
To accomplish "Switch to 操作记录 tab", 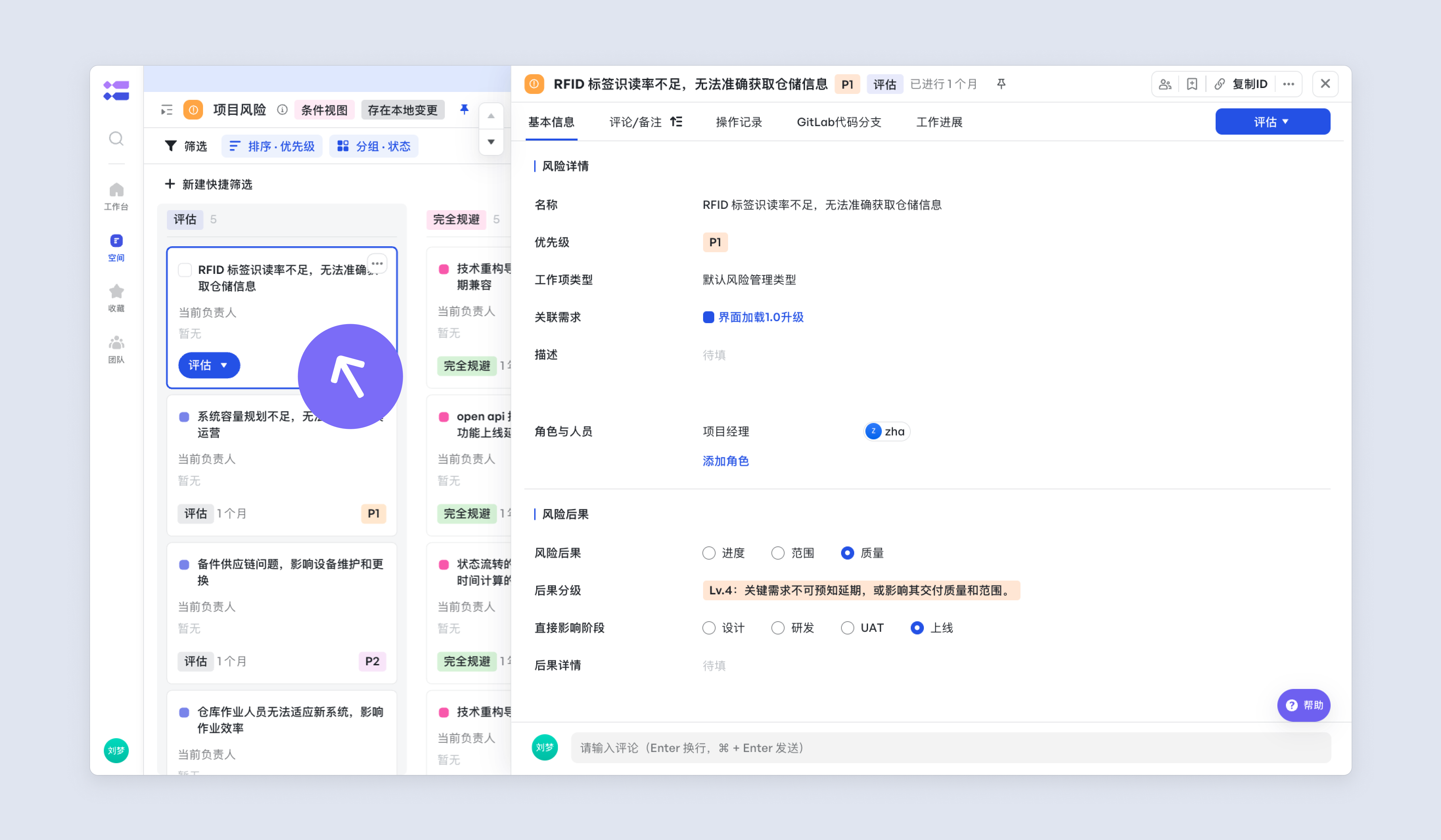I will click(x=739, y=122).
